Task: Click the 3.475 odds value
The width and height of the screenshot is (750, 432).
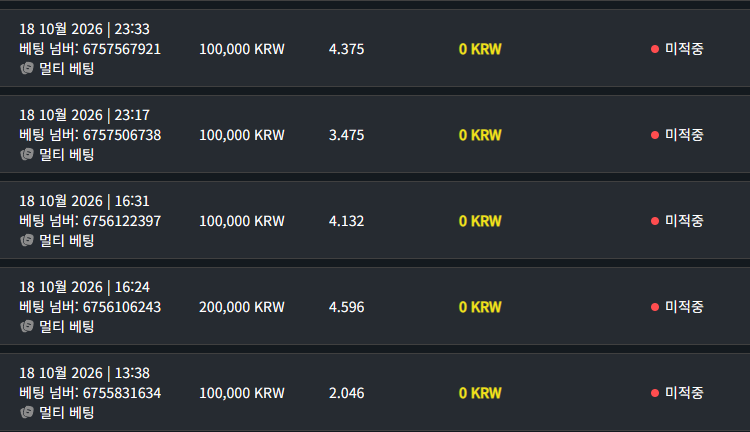Action: (x=346, y=135)
